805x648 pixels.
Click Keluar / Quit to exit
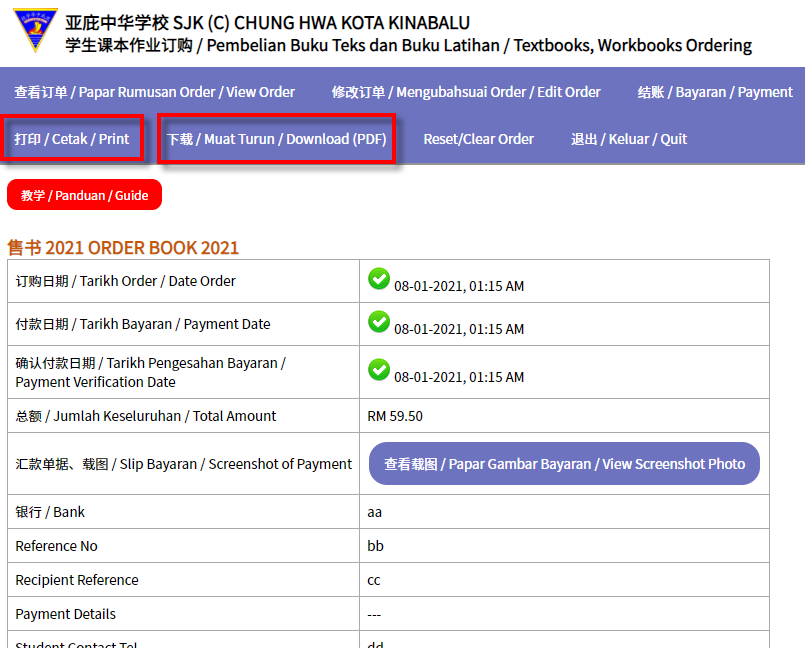pyautogui.click(x=628, y=139)
